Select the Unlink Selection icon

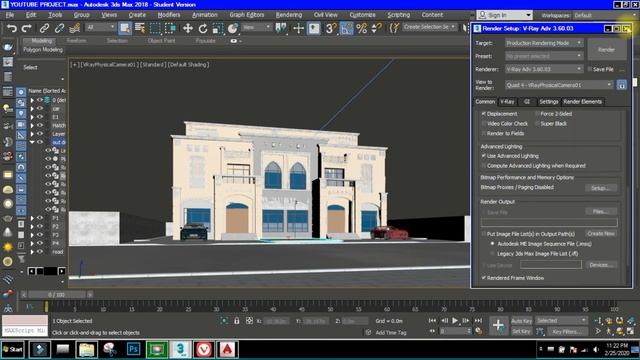59,28
